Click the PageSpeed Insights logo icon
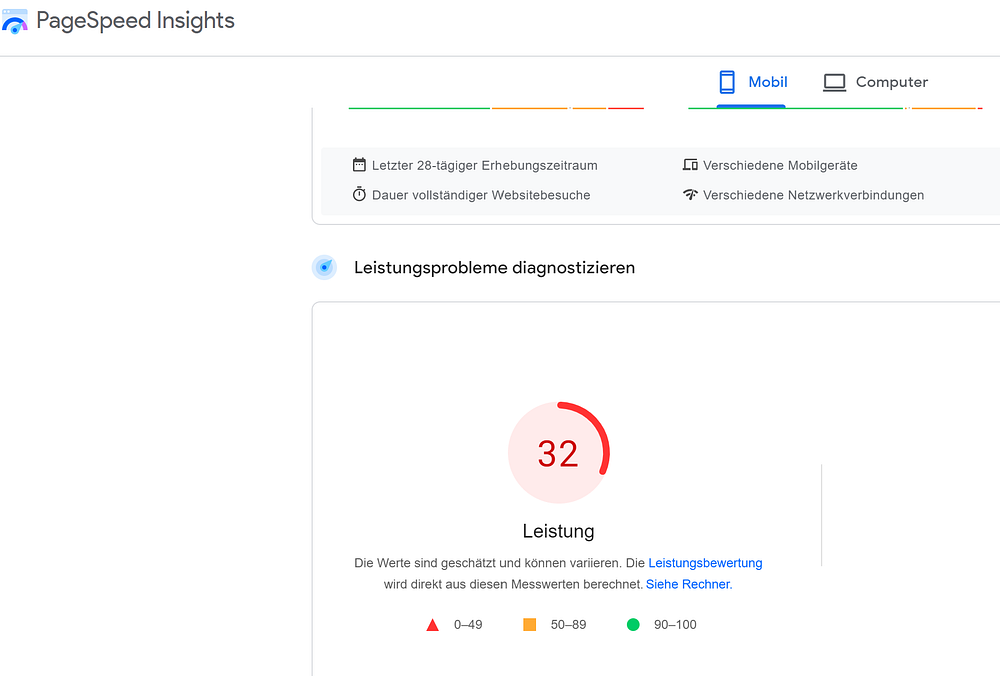This screenshot has width=1000, height=676. click(x=15, y=21)
